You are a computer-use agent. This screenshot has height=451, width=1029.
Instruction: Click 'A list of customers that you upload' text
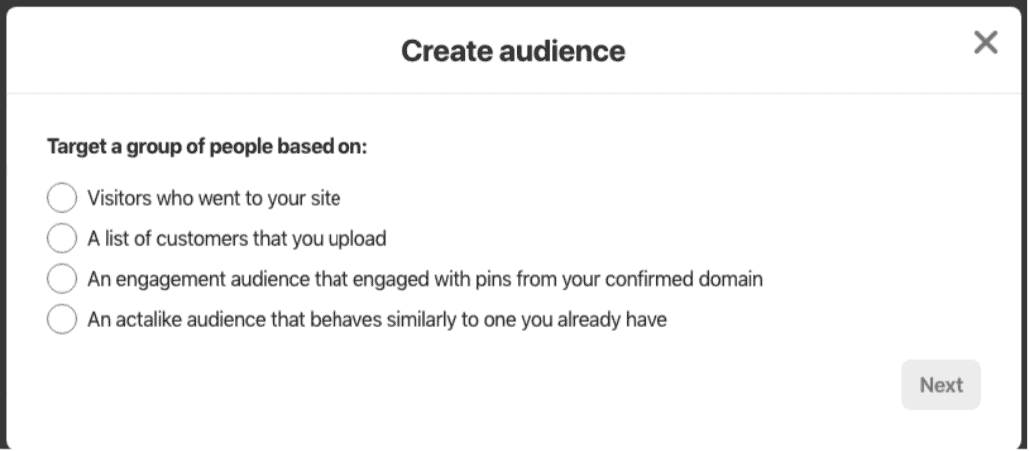[x=237, y=239]
